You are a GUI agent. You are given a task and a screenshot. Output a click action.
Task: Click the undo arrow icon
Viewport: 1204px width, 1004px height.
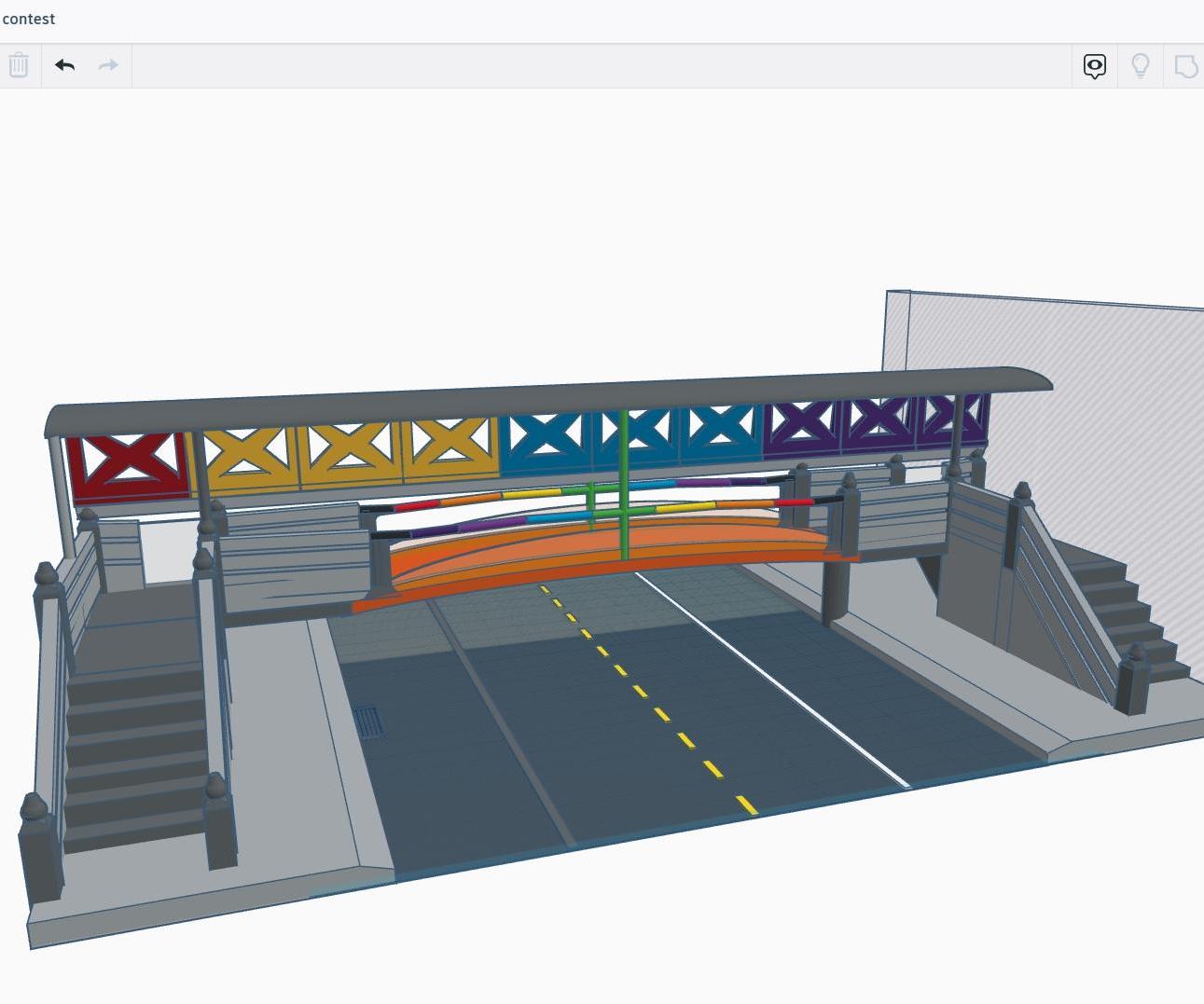(x=63, y=65)
